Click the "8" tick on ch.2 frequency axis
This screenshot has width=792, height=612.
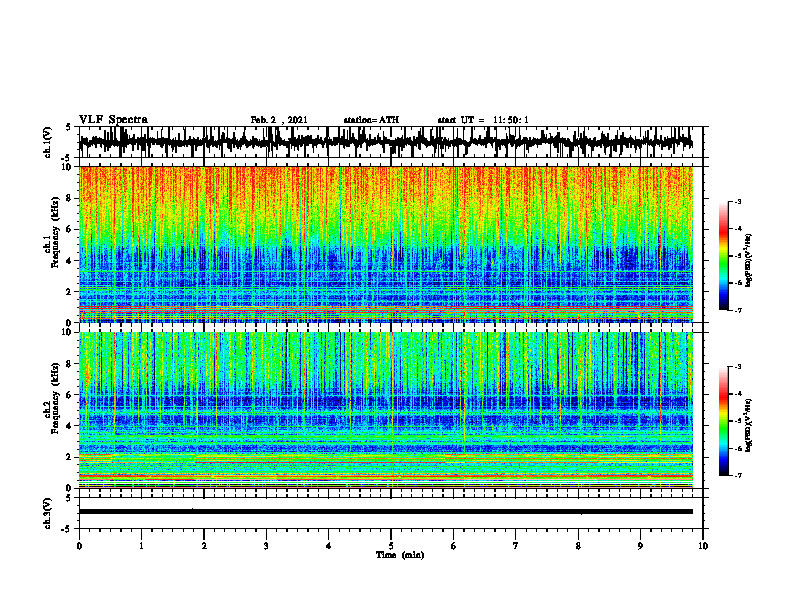pos(69,364)
